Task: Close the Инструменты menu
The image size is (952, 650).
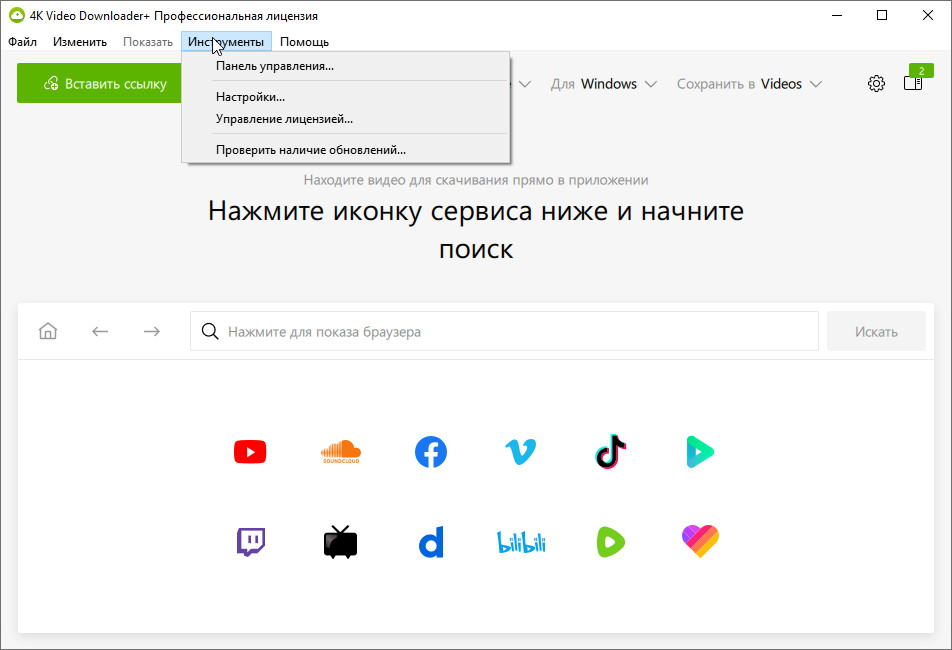Action: 226,42
